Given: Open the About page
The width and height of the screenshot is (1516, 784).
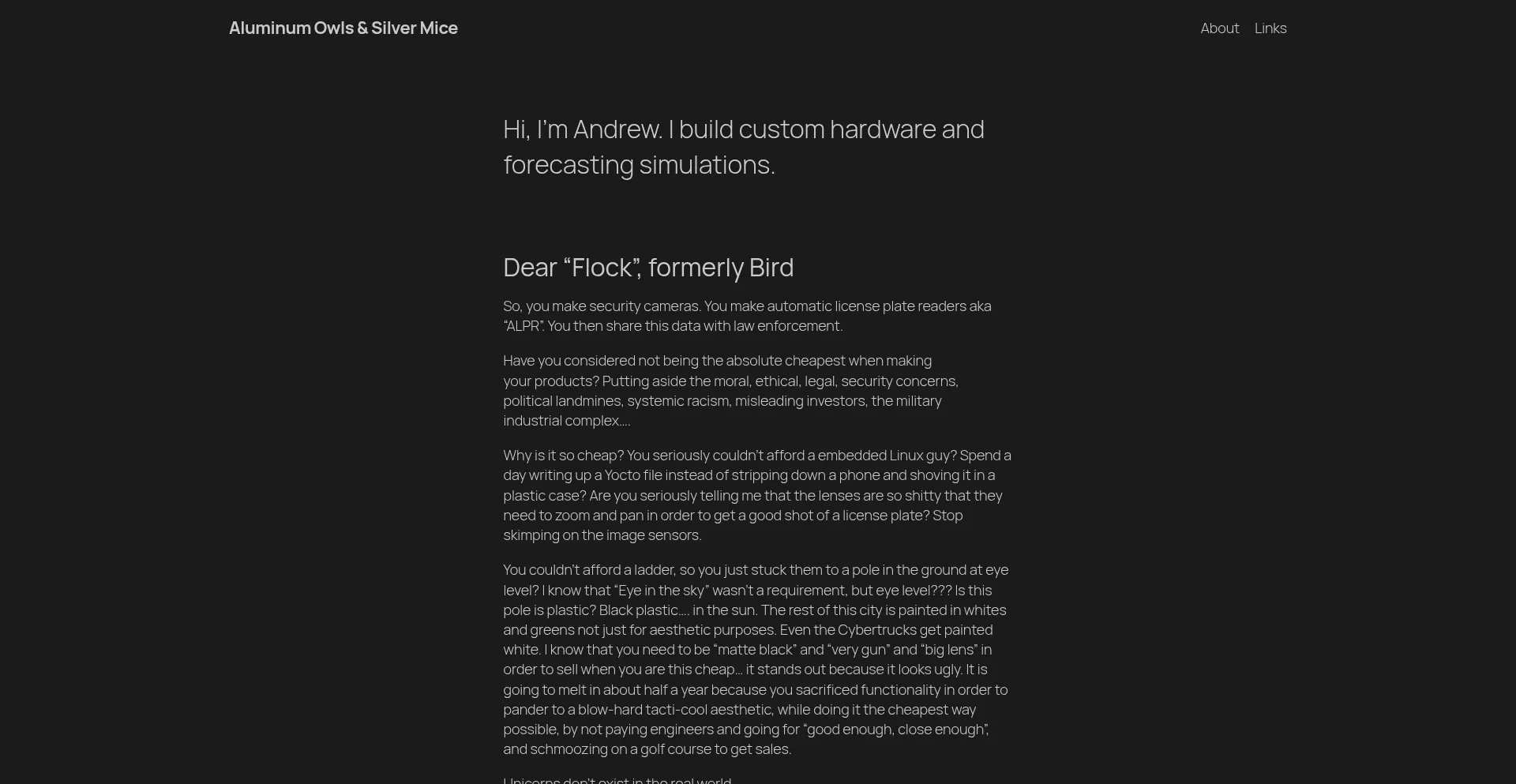Looking at the screenshot, I should 1220,28.
